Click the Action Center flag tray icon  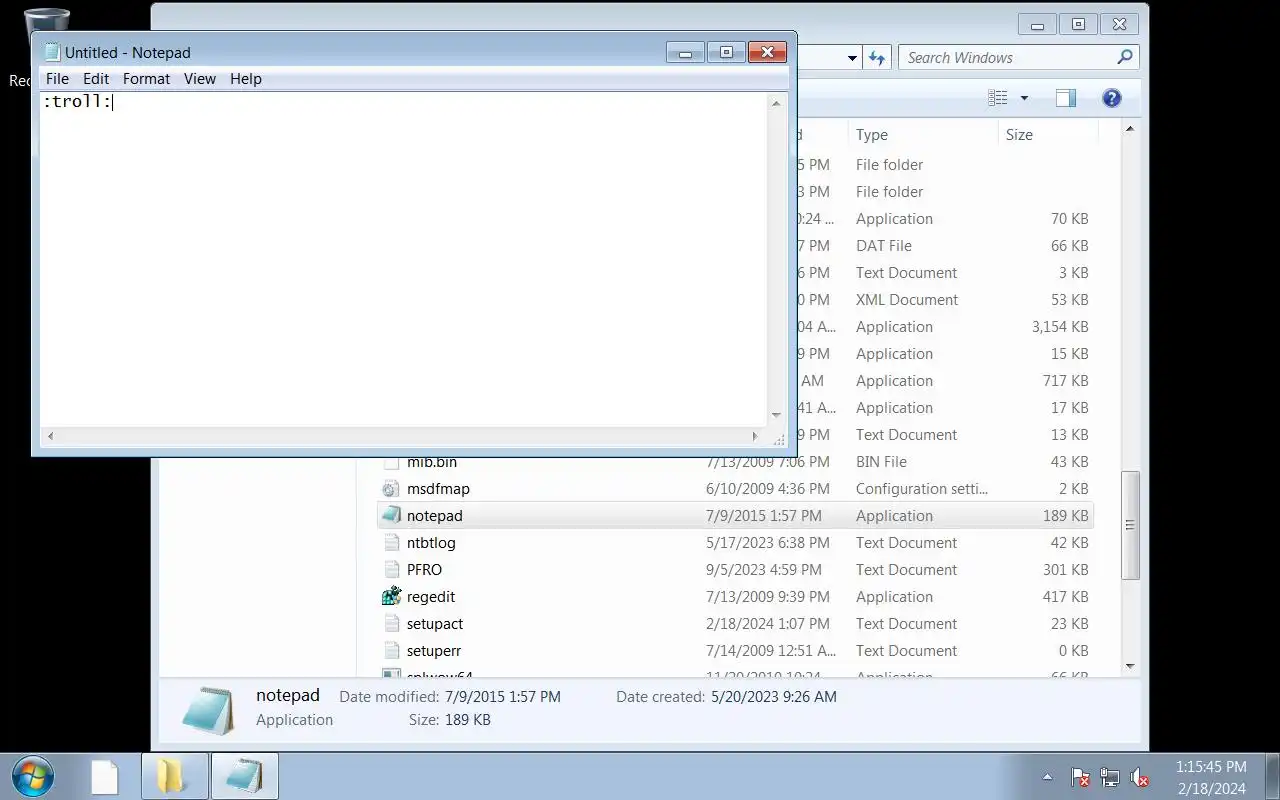(1080, 777)
